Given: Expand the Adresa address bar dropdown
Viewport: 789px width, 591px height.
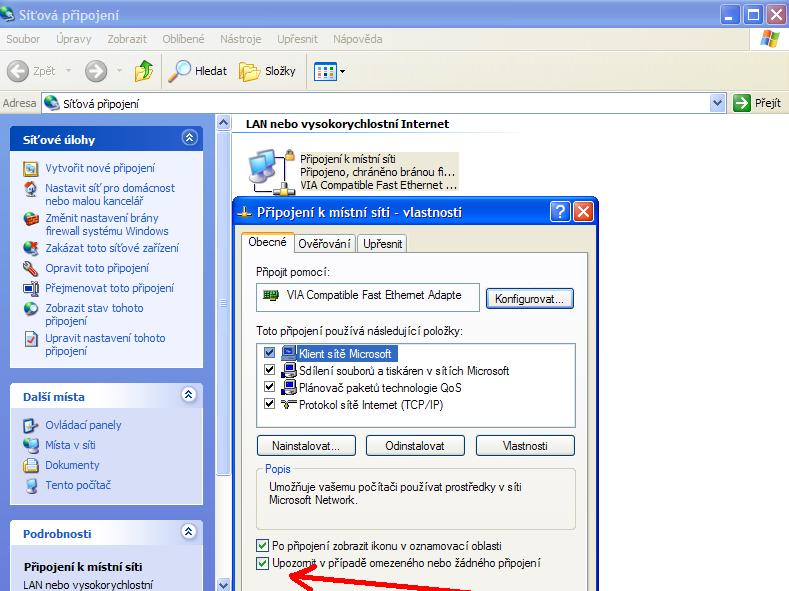Looking at the screenshot, I should point(717,103).
